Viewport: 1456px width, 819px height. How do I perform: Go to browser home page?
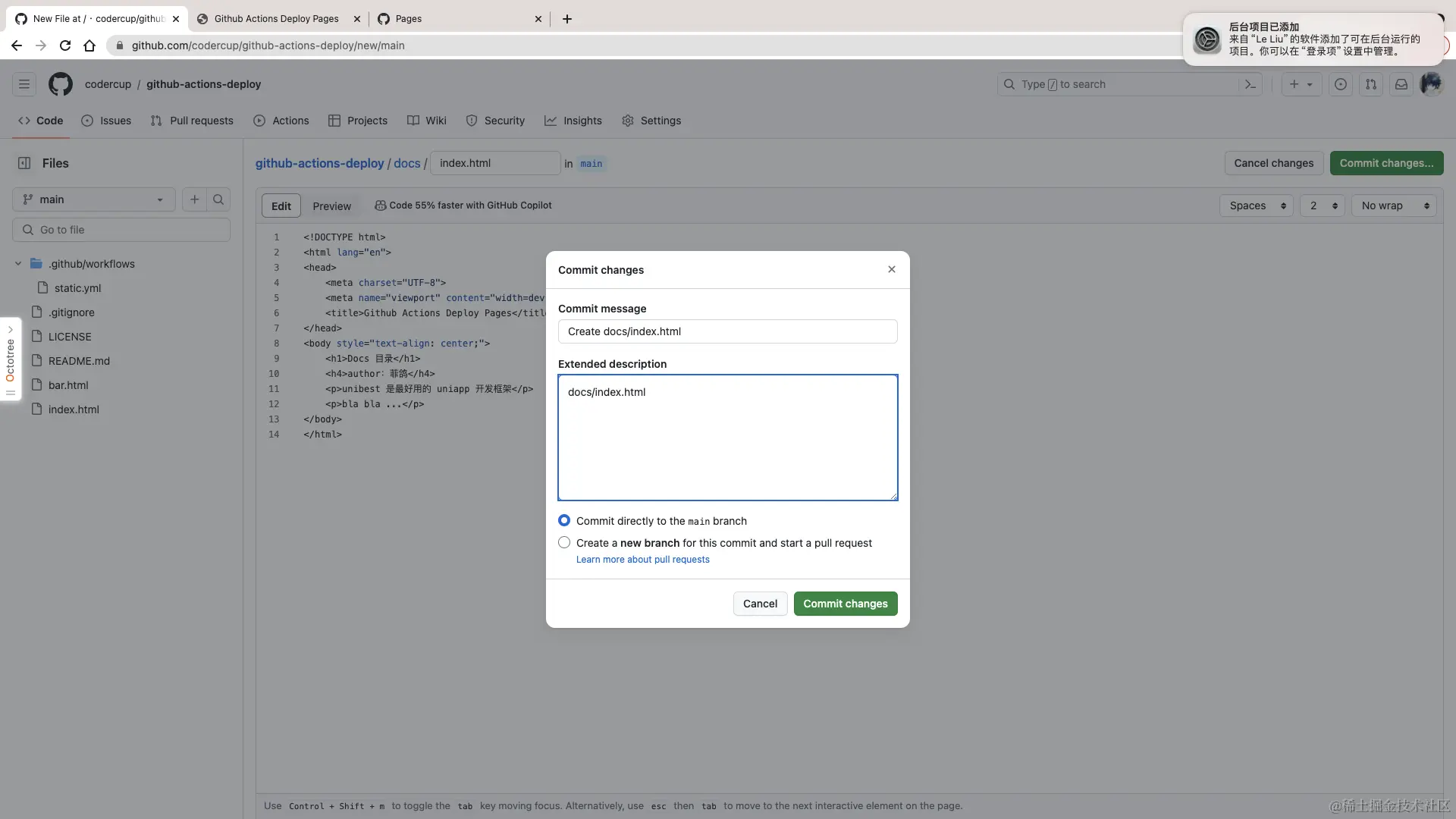(89, 45)
